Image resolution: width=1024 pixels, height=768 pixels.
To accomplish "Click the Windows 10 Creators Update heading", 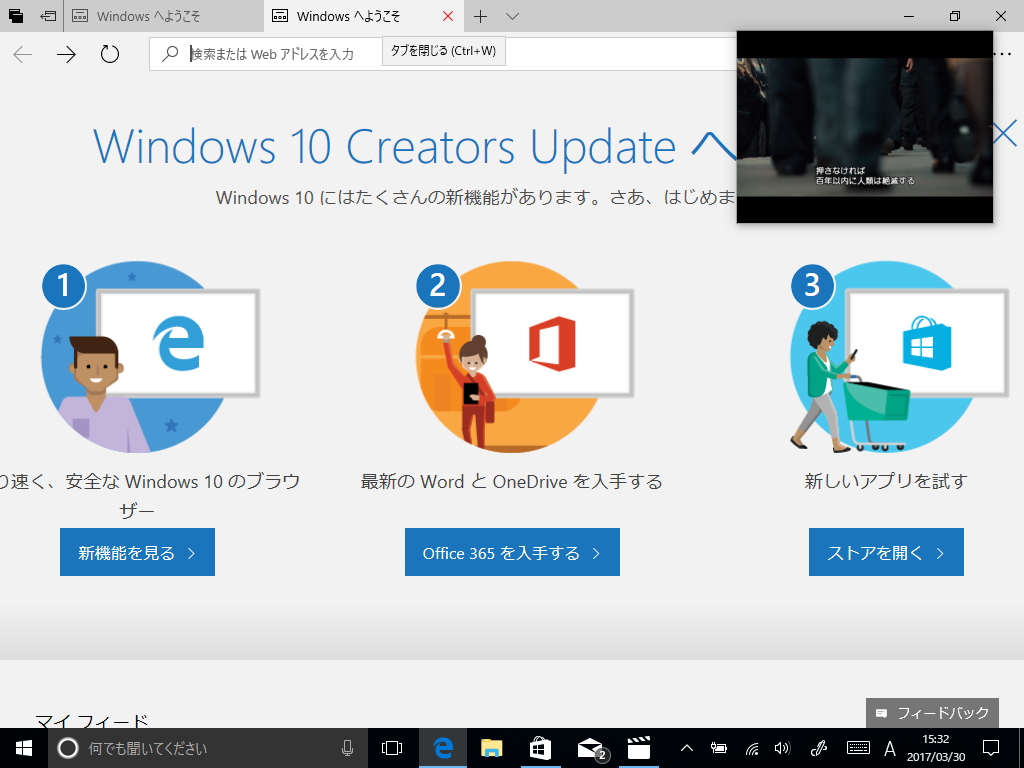I will coord(415,146).
